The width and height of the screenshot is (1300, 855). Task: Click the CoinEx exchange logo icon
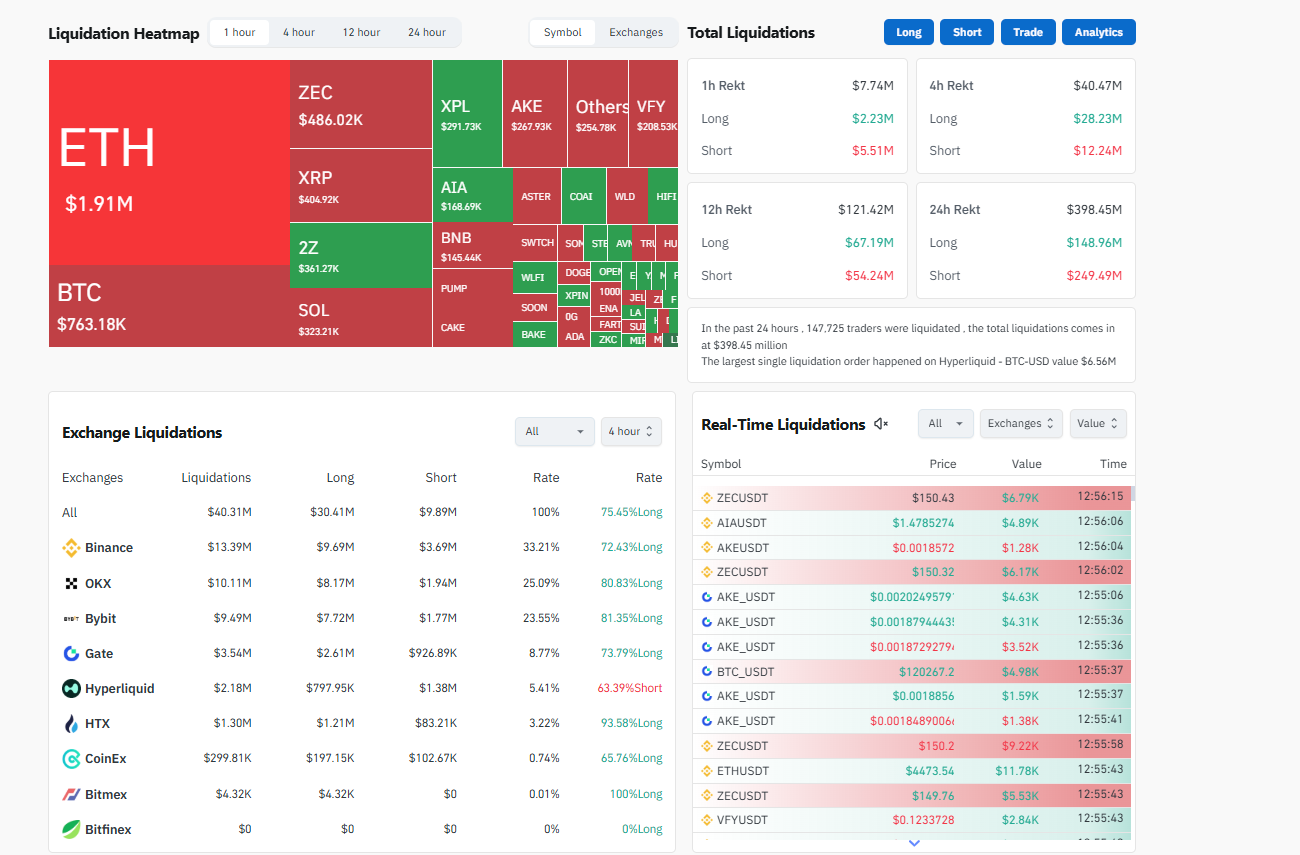(71, 759)
